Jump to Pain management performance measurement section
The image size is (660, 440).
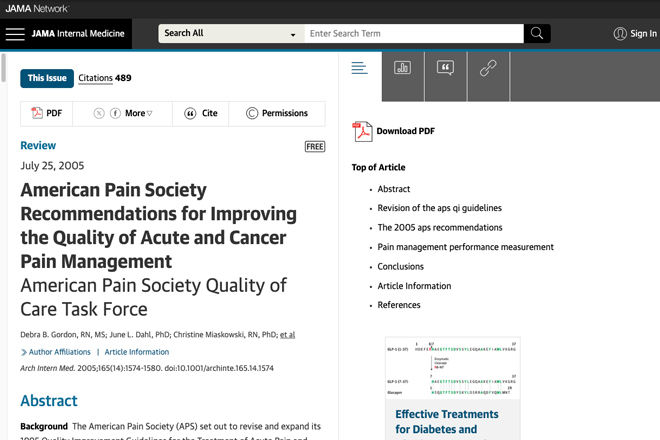tap(466, 247)
